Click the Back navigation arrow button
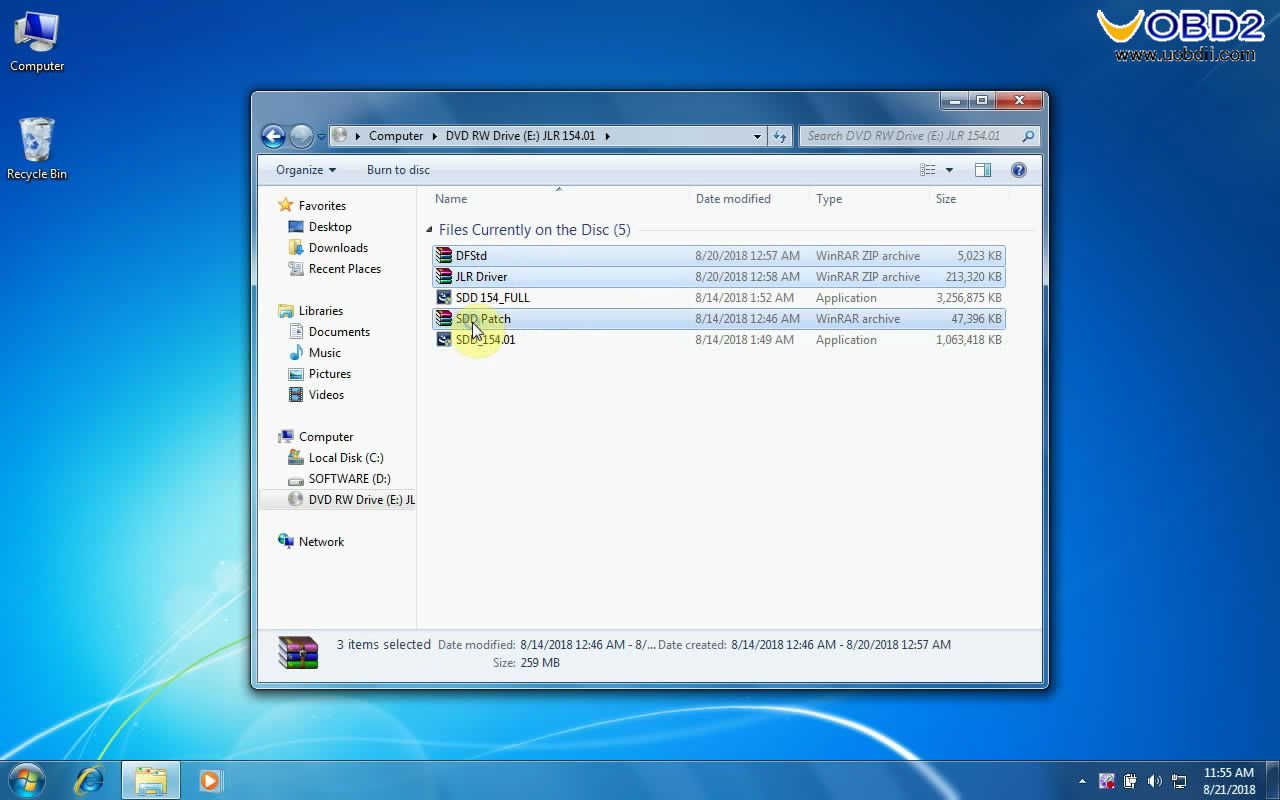This screenshot has width=1280, height=800. (x=273, y=136)
